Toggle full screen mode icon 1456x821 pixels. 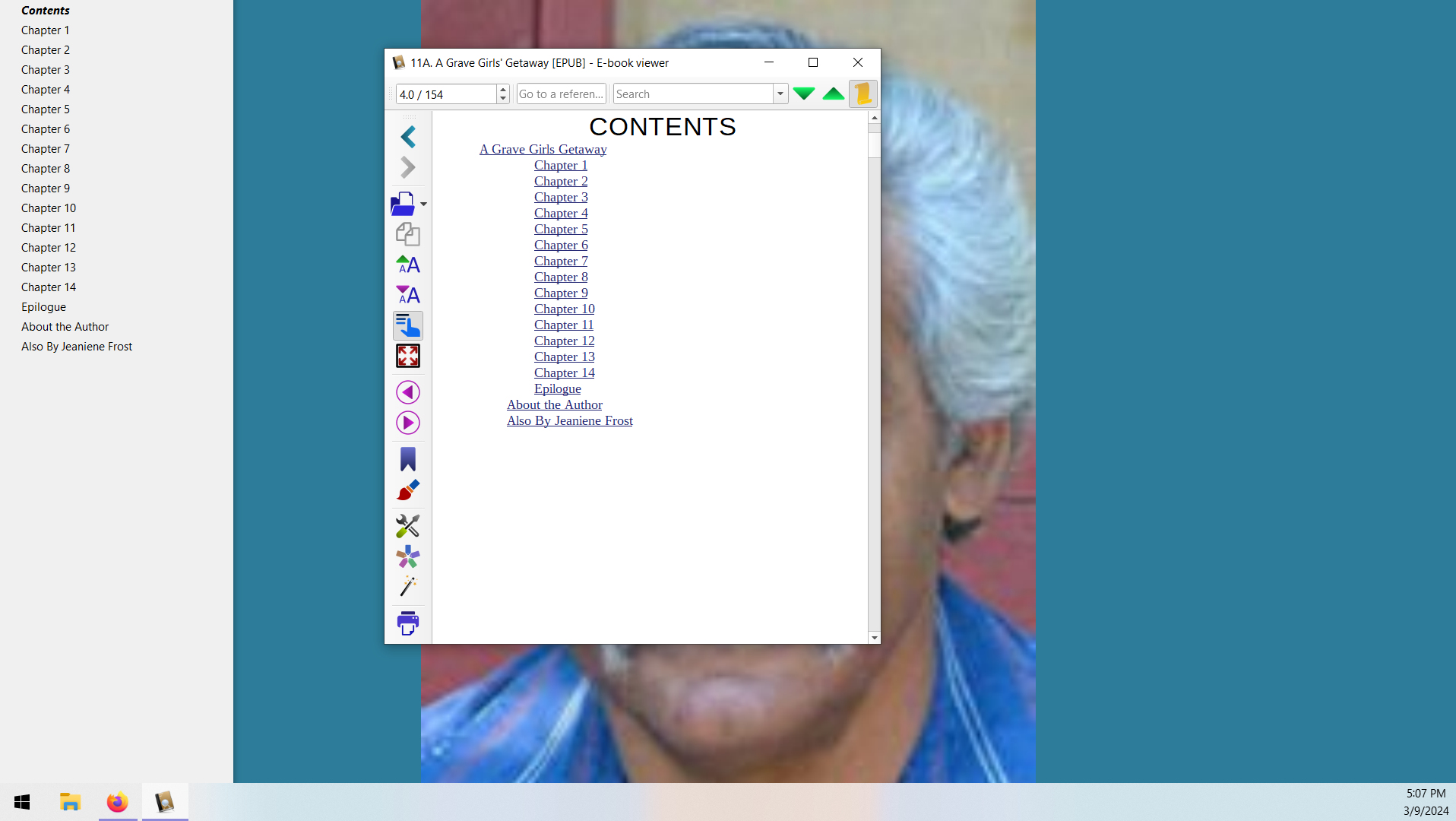tap(408, 356)
